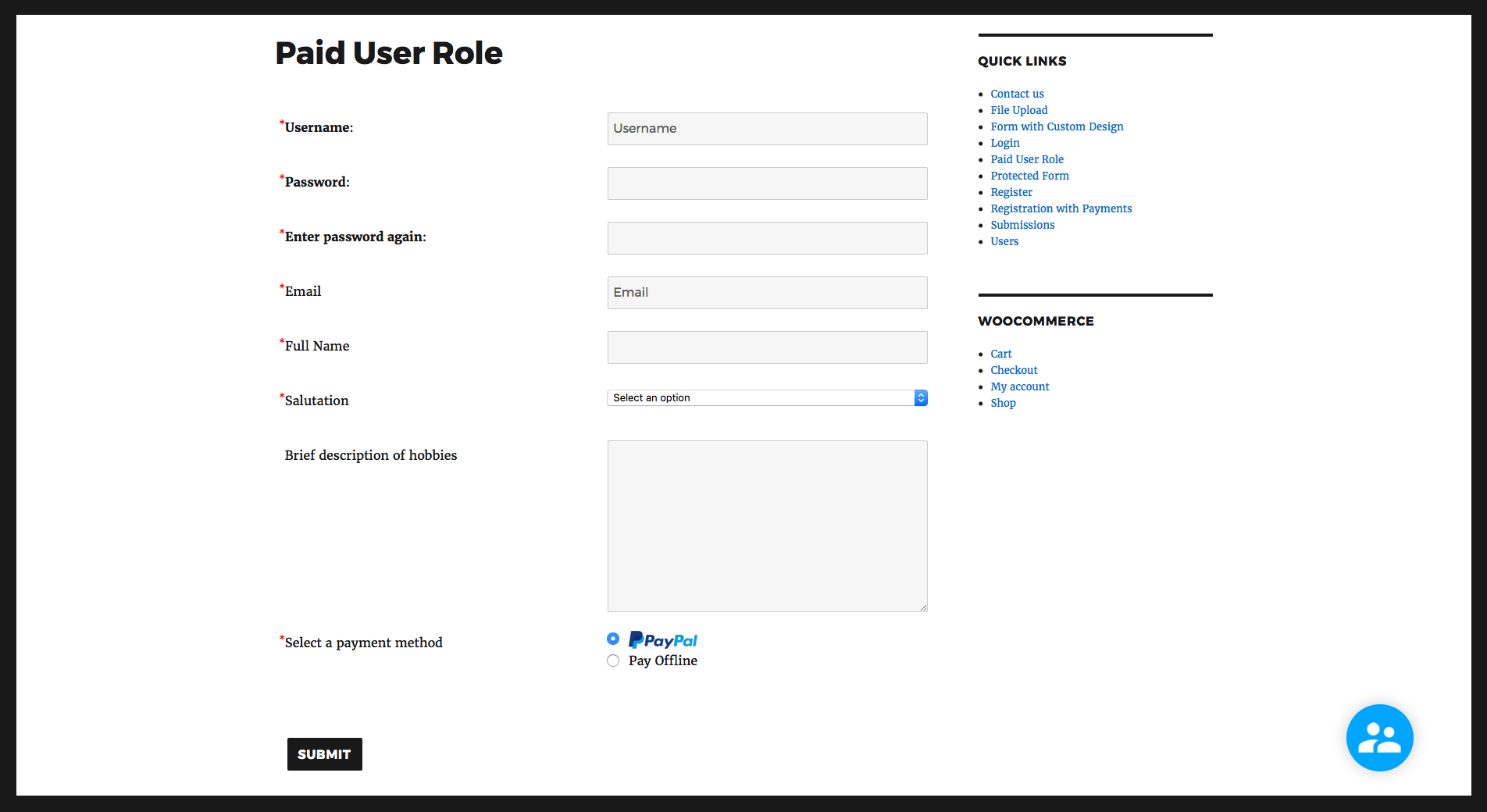1487x812 pixels.
Task: Choose the Pay Offline option
Action: (x=612, y=660)
